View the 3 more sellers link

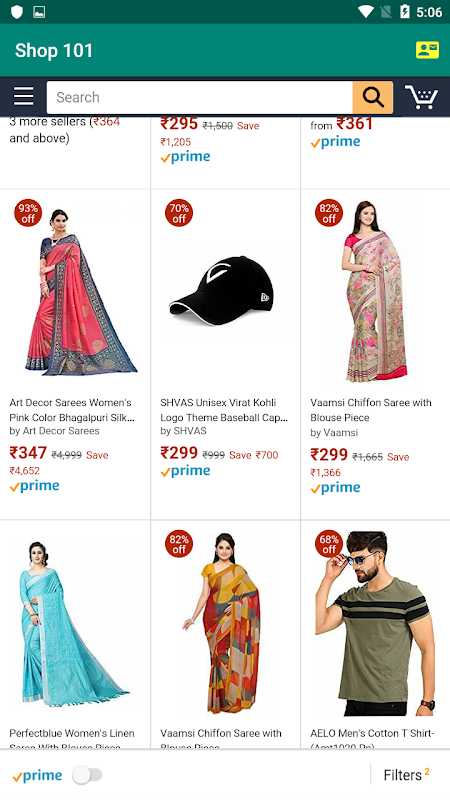coord(65,130)
